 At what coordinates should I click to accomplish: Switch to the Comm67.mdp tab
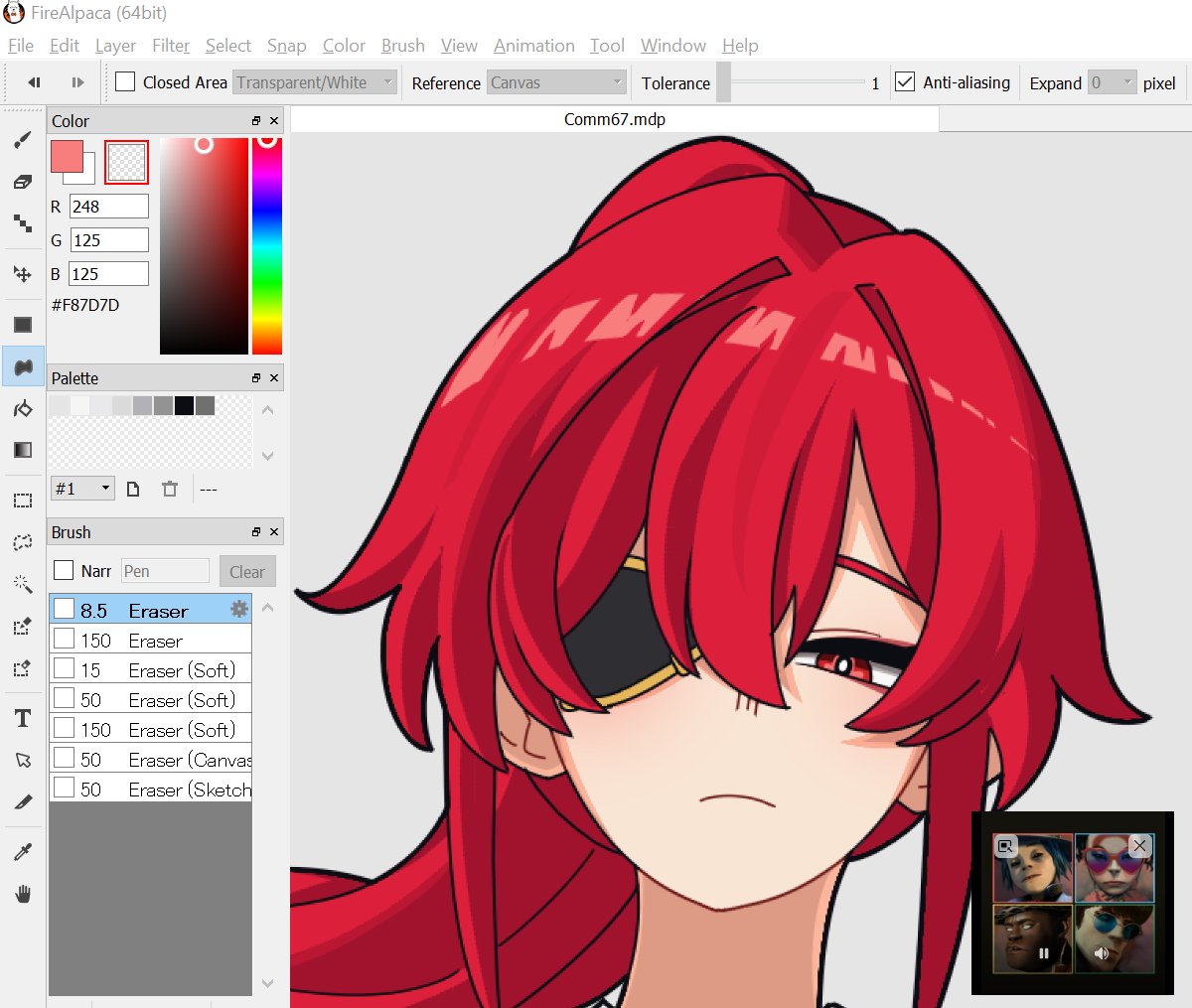click(615, 119)
